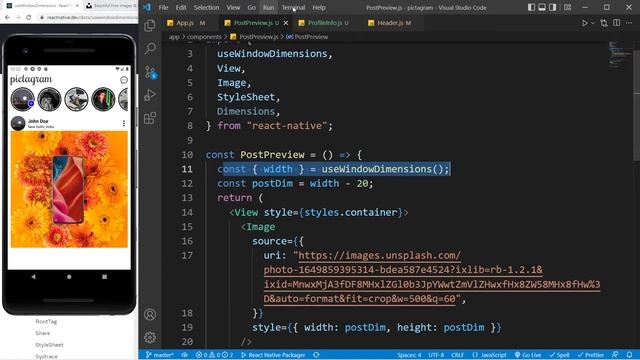
Task: Click Share link in browser docs sidebar
Action: coord(42,333)
